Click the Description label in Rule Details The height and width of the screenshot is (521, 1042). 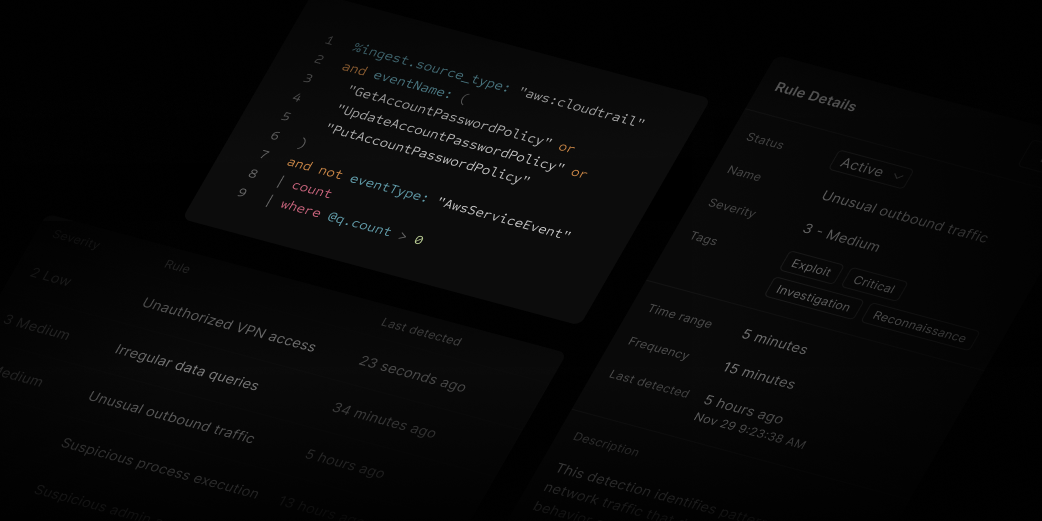tap(605, 444)
